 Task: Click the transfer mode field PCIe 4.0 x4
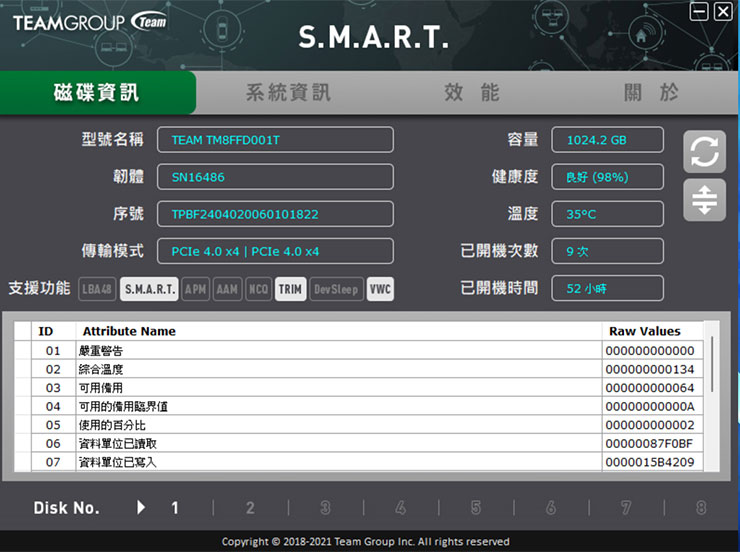tap(275, 251)
